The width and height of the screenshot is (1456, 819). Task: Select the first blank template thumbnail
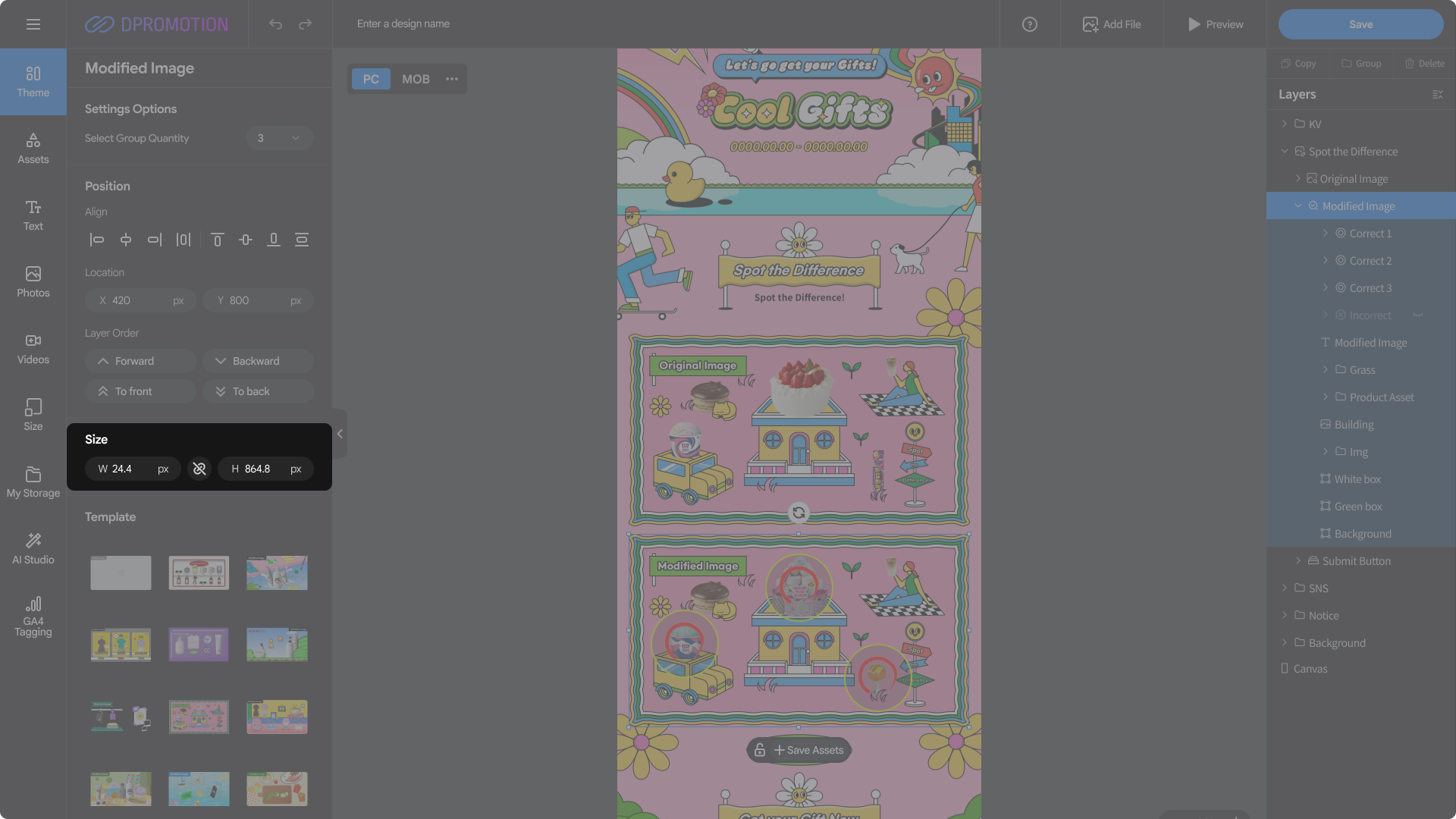pos(121,573)
